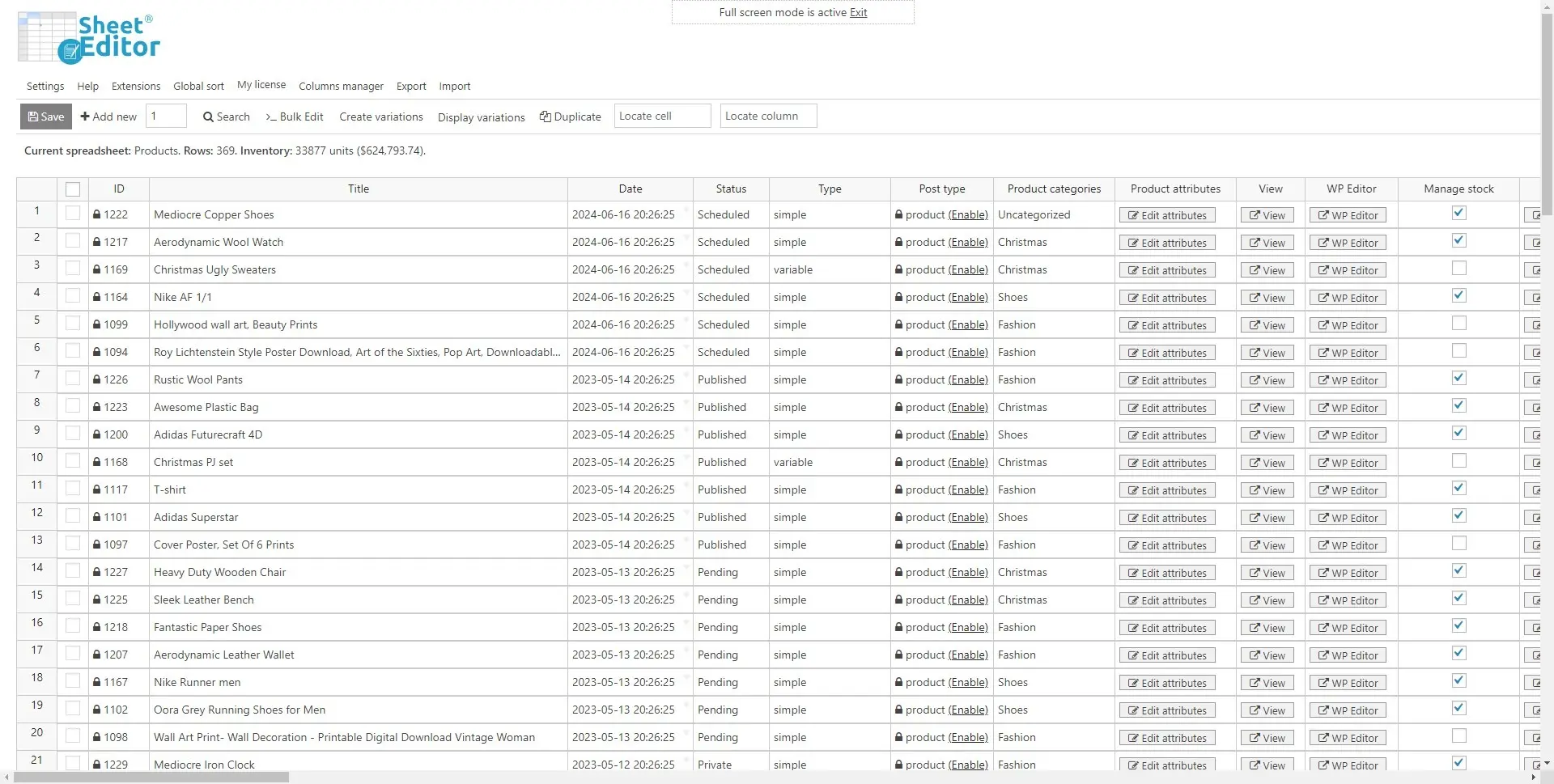Click Create variations

(381, 117)
